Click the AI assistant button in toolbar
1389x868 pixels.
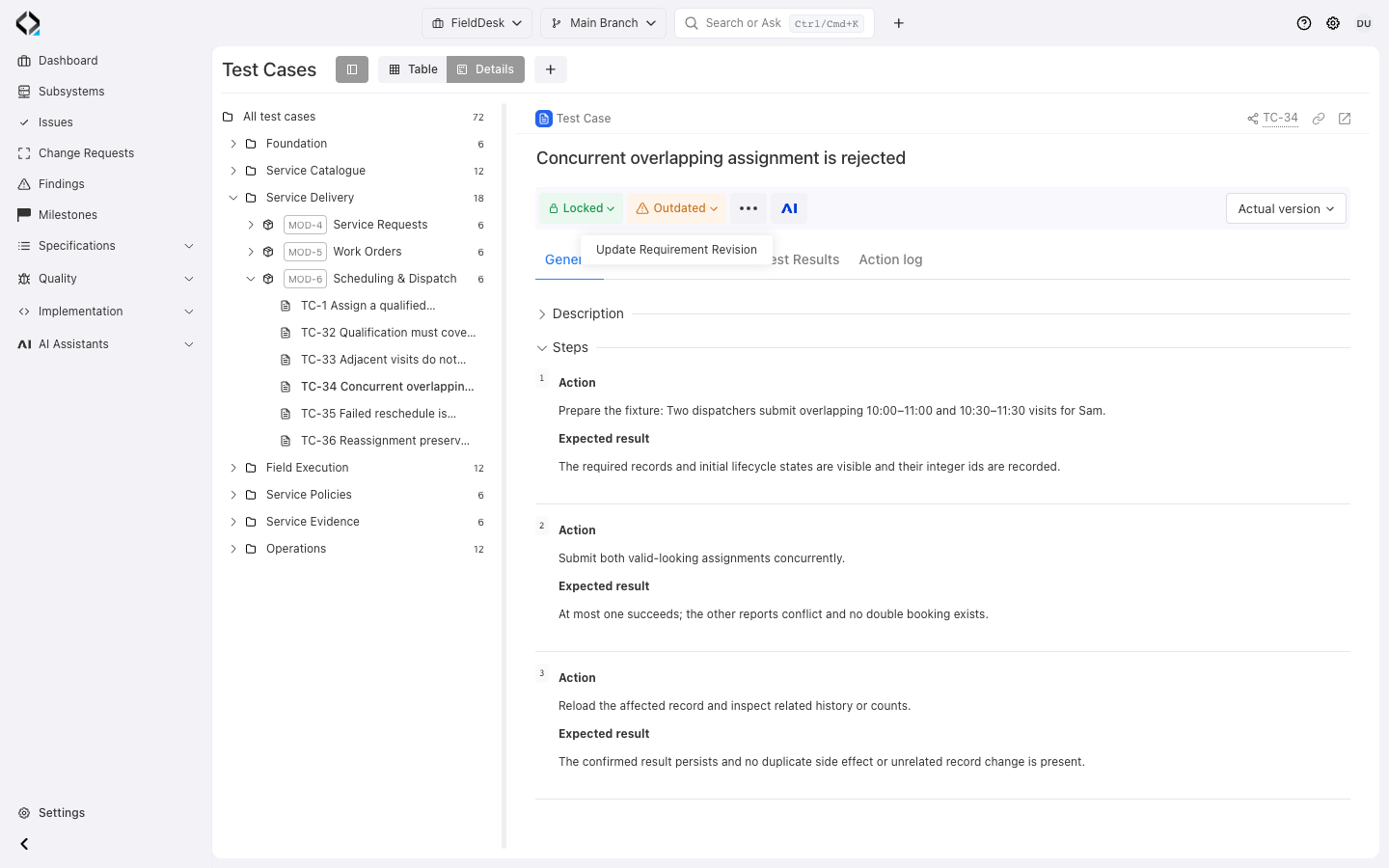[789, 208]
